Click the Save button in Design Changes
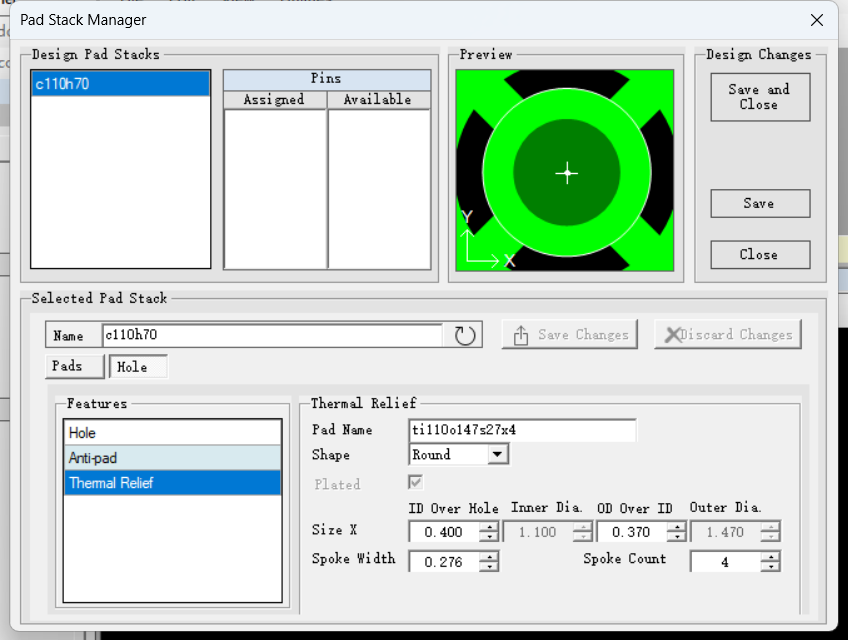This screenshot has width=848, height=640. (x=759, y=203)
